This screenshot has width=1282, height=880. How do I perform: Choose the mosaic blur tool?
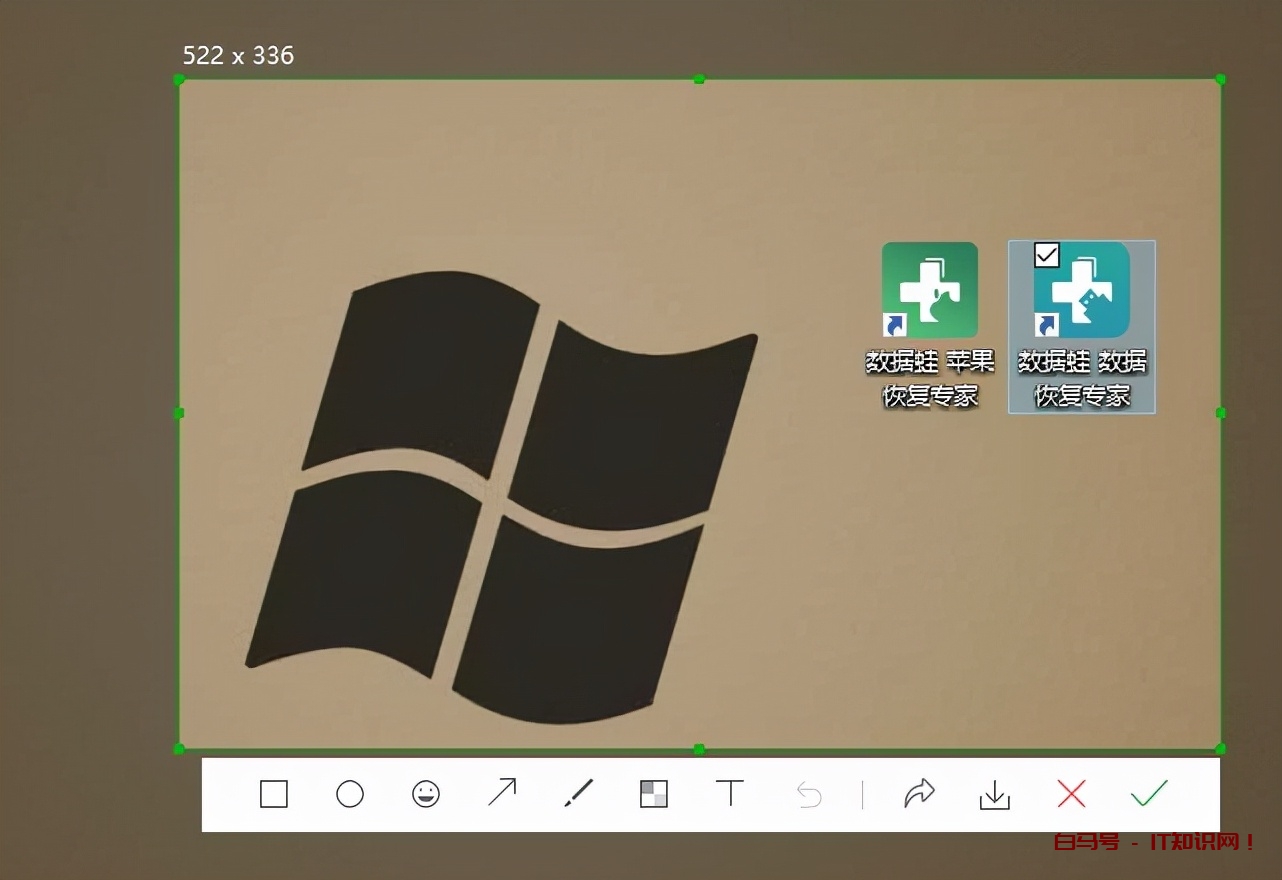click(x=654, y=794)
